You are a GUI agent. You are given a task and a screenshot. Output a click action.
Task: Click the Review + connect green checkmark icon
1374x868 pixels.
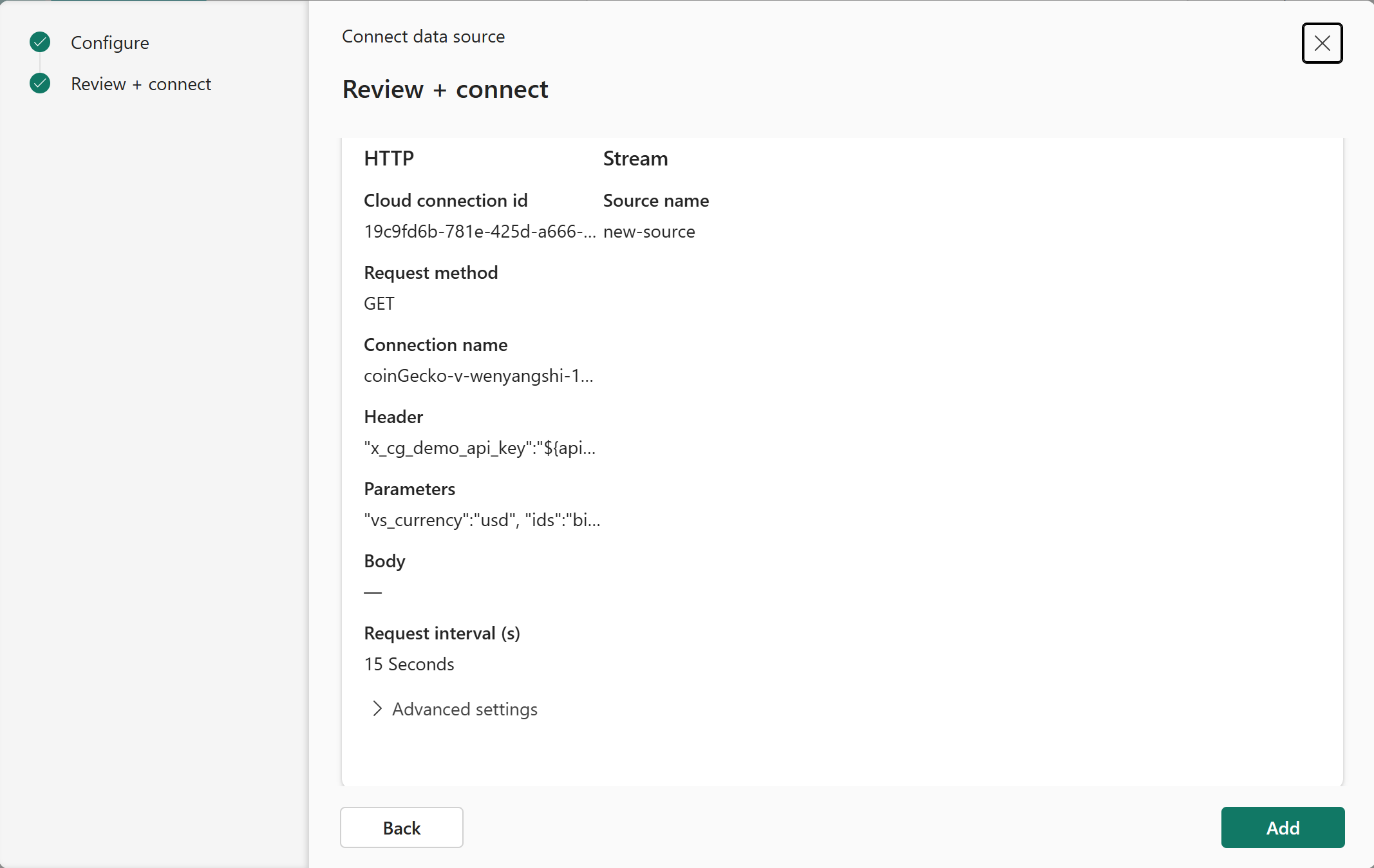click(x=40, y=84)
